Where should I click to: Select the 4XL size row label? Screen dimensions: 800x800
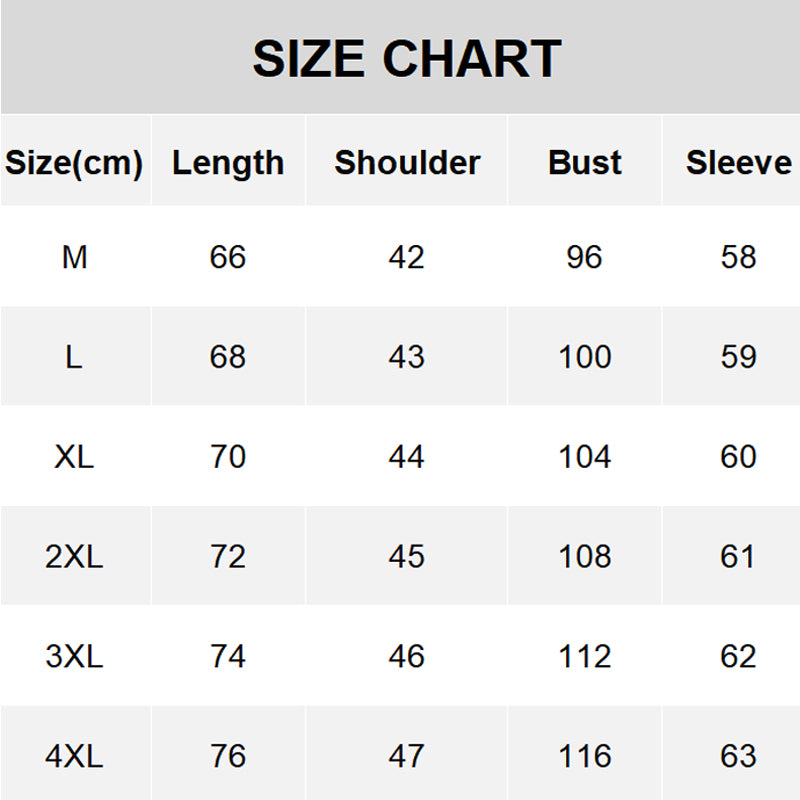[x=74, y=757]
